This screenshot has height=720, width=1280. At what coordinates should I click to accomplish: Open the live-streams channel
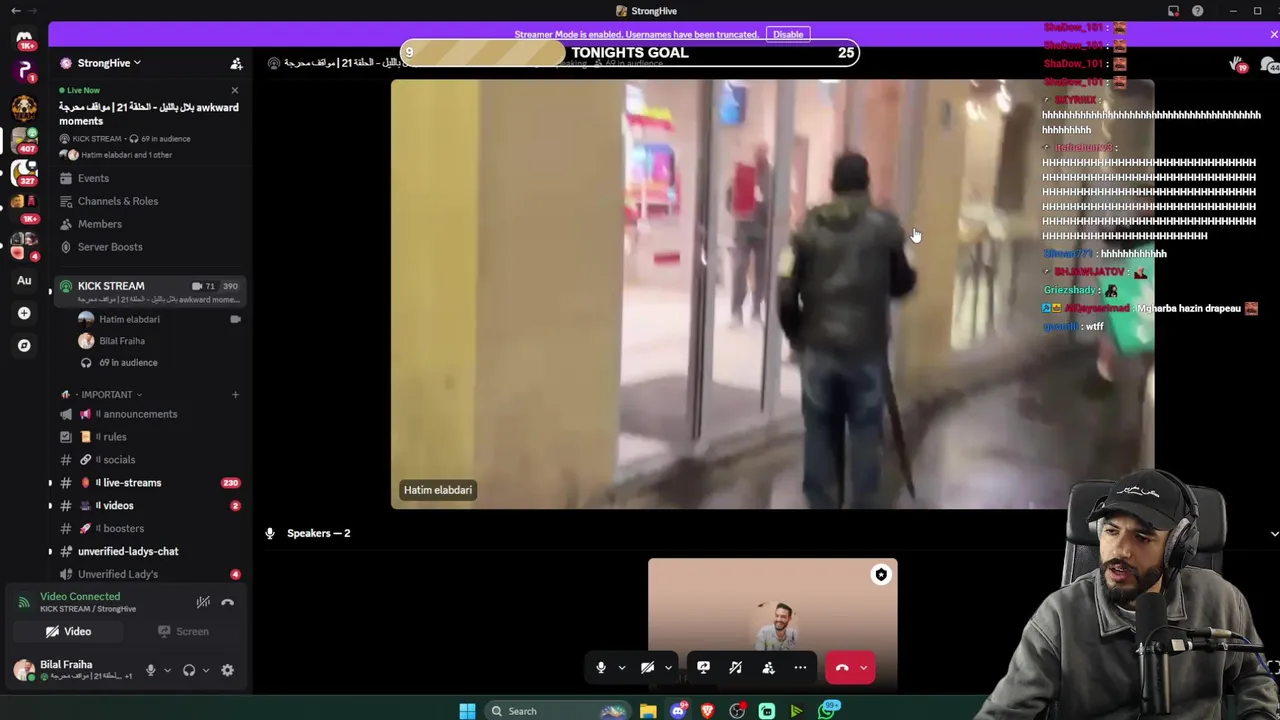coord(148,483)
